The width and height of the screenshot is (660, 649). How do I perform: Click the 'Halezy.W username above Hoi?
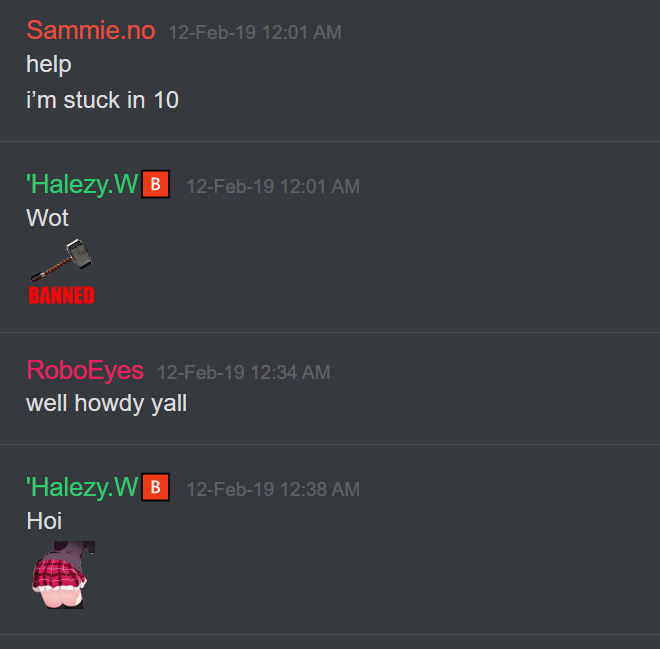coord(82,487)
